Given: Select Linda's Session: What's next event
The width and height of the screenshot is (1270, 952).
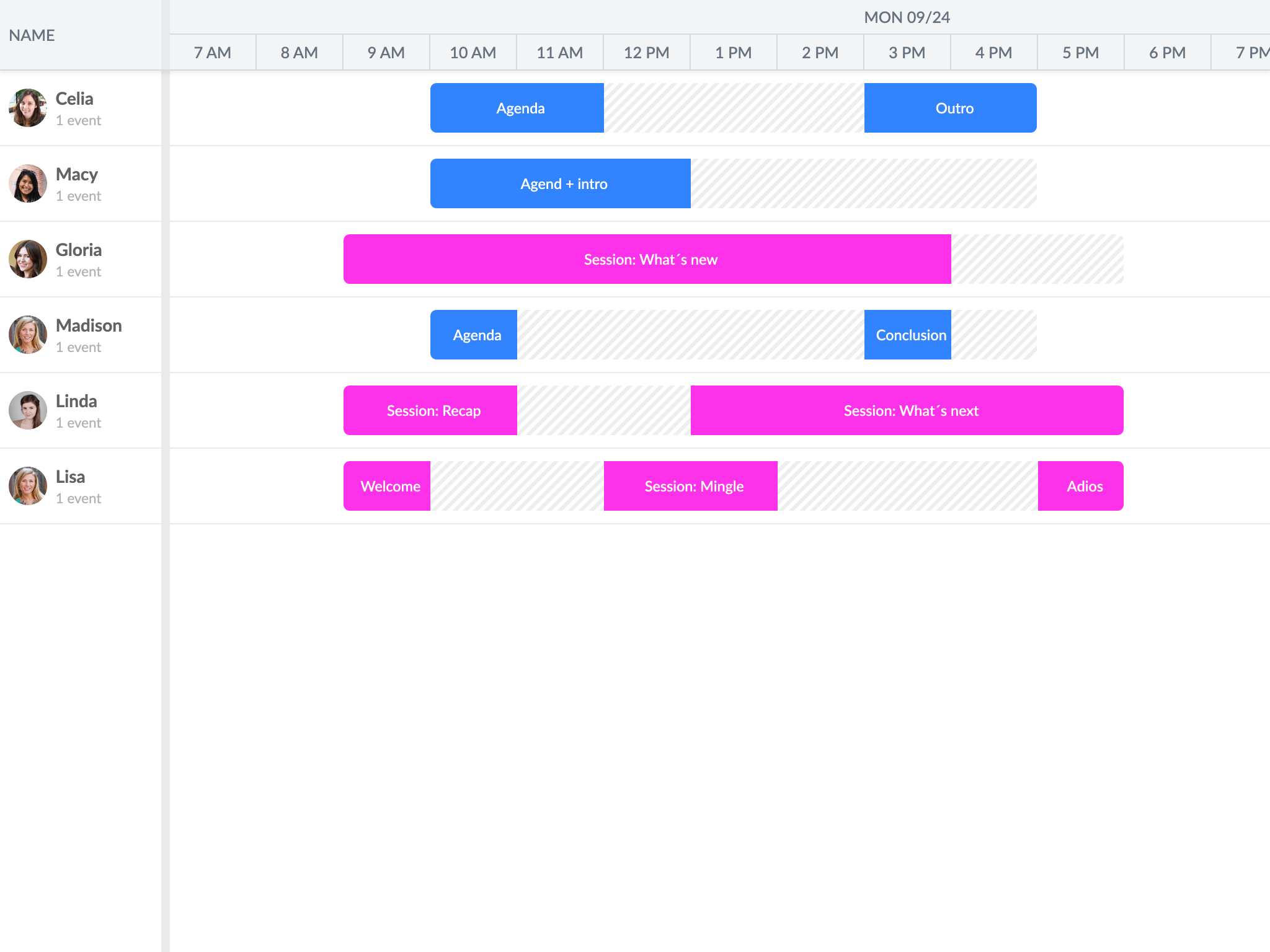Looking at the screenshot, I should pos(907,410).
